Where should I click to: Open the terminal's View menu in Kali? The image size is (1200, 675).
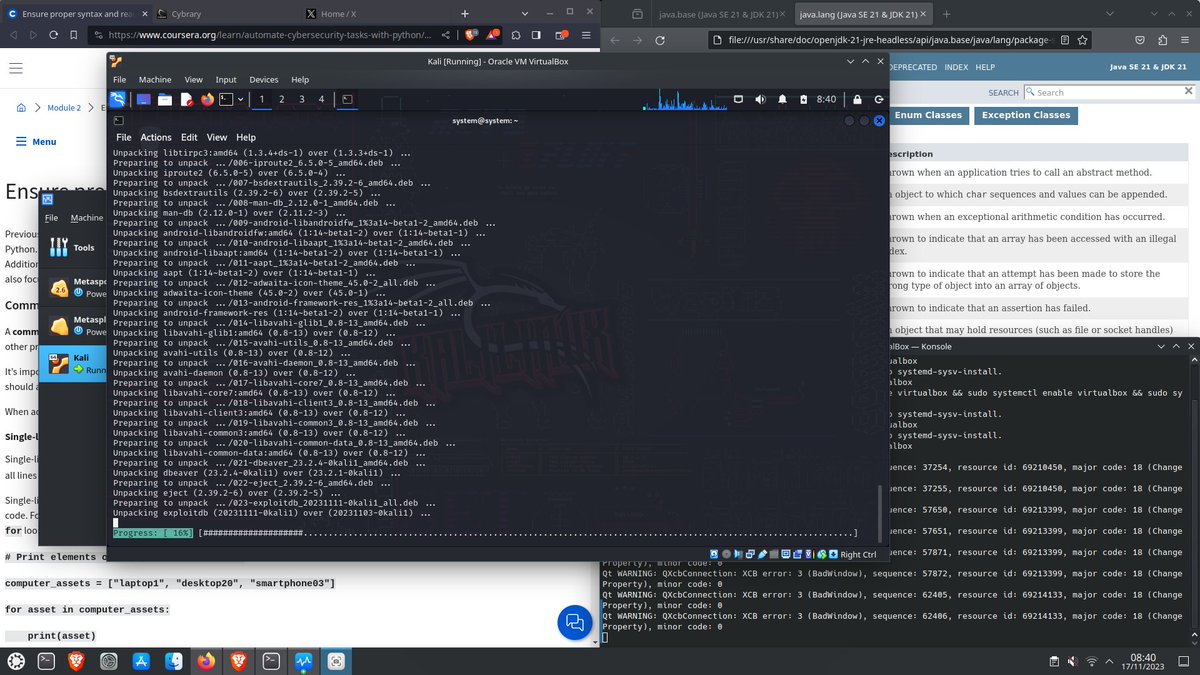[217, 137]
